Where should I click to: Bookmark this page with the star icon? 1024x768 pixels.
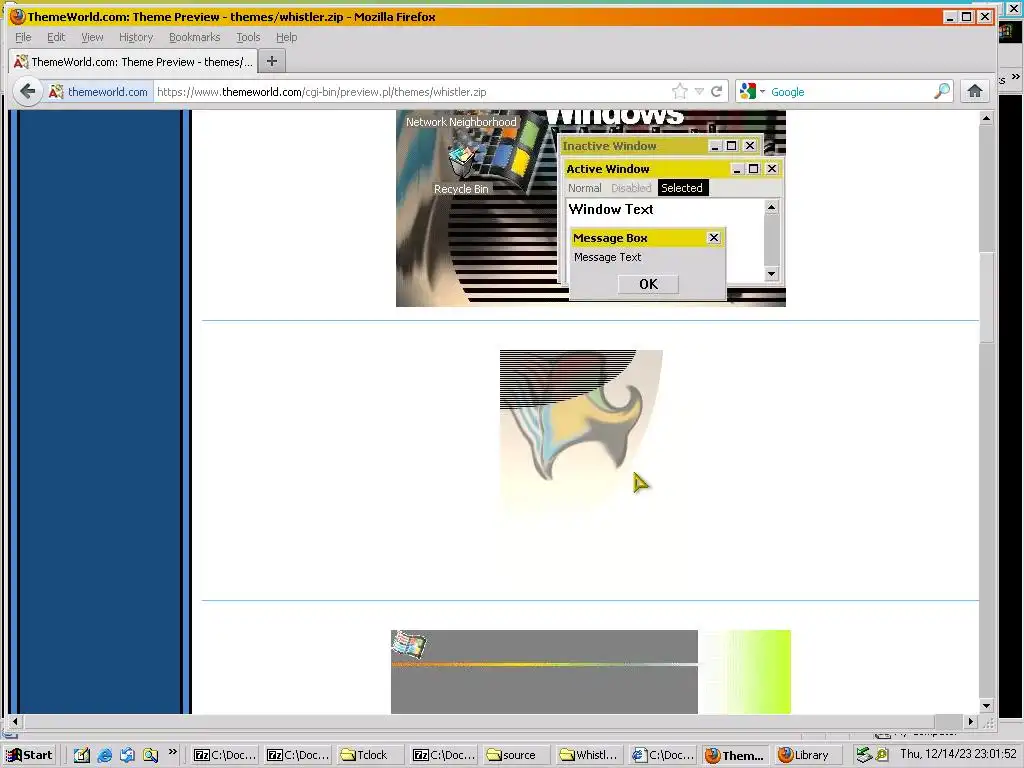point(680,91)
